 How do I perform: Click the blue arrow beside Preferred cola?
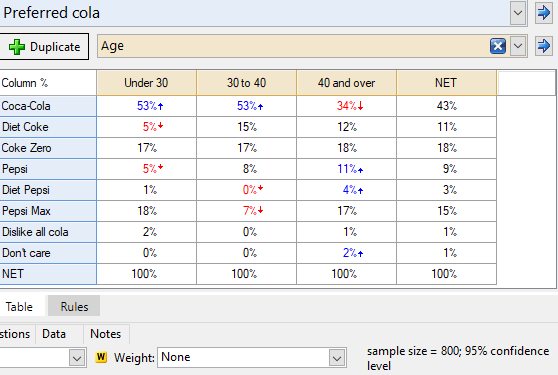coord(544,13)
